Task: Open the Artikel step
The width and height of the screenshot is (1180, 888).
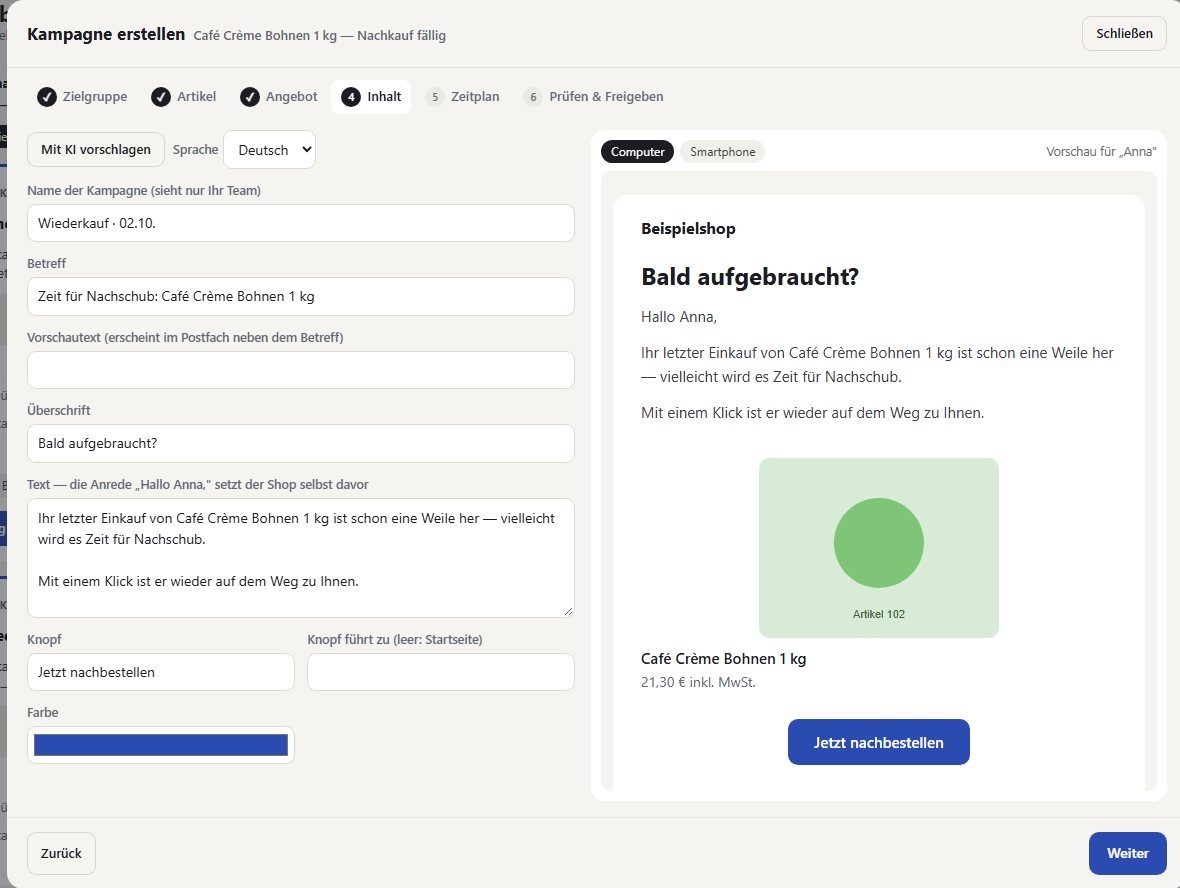Action: 184,96
